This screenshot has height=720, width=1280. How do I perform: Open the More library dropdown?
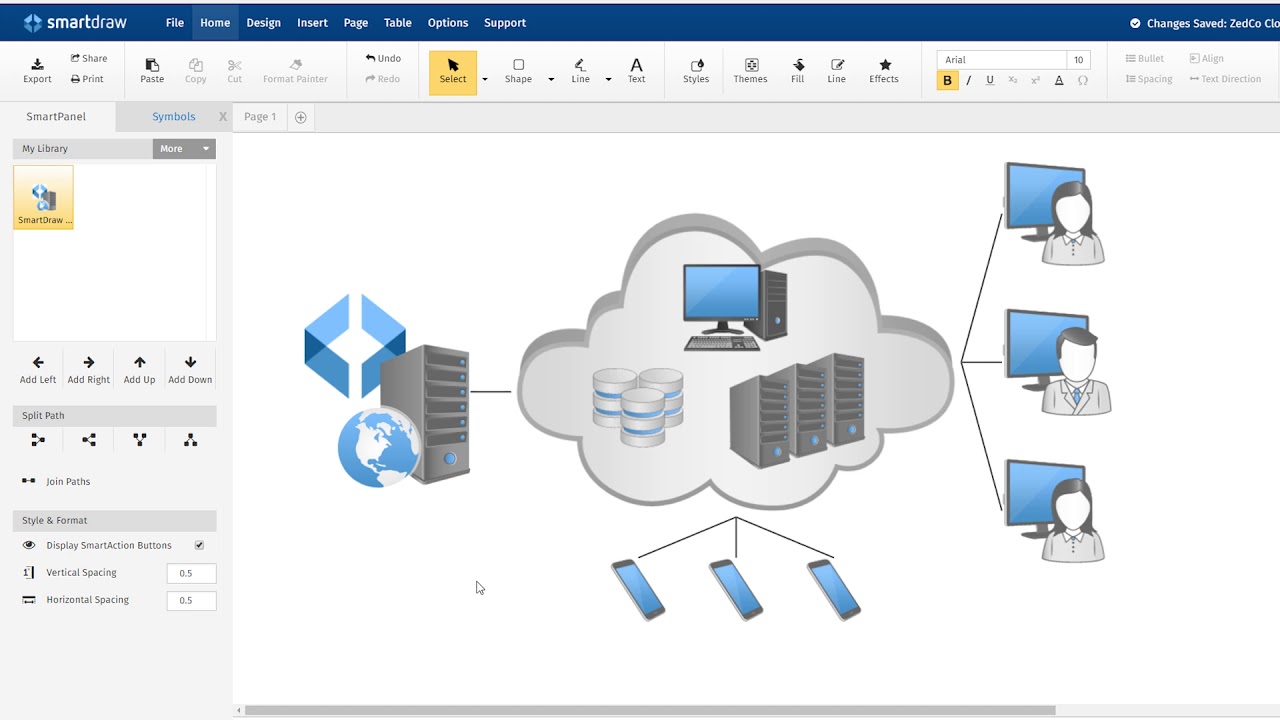[184, 149]
